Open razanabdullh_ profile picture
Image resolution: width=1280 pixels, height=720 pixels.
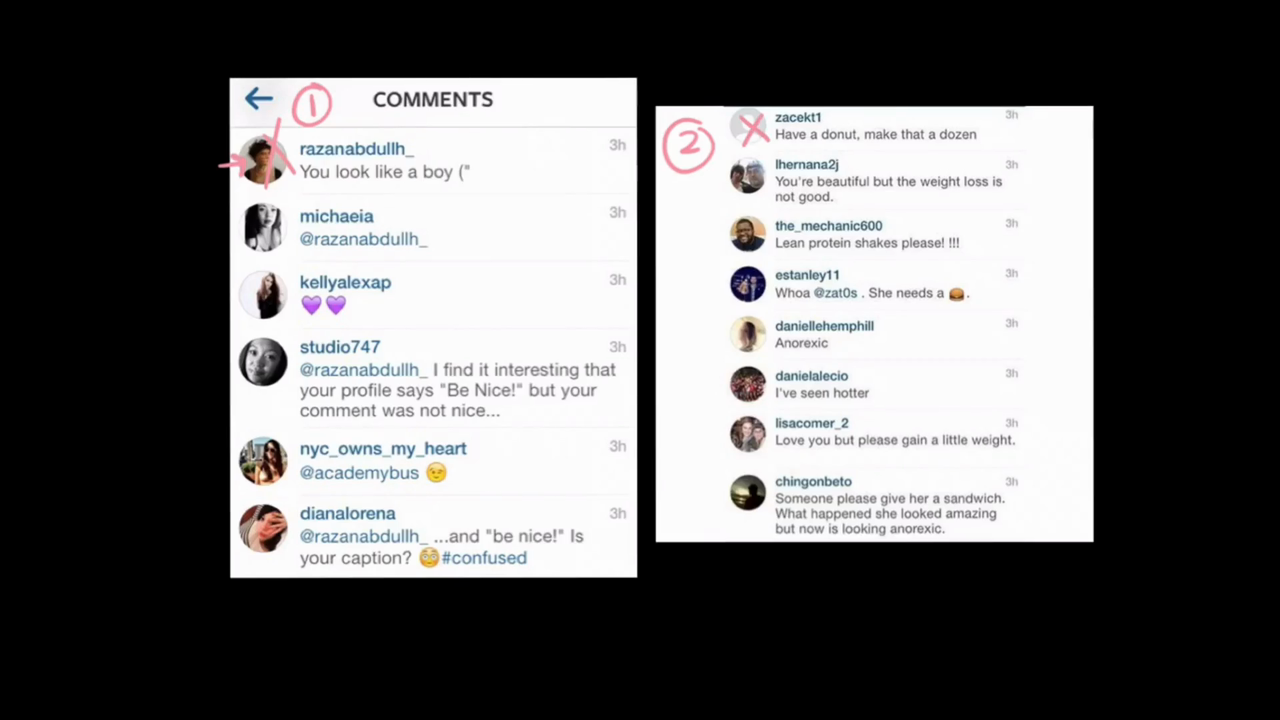click(x=263, y=160)
